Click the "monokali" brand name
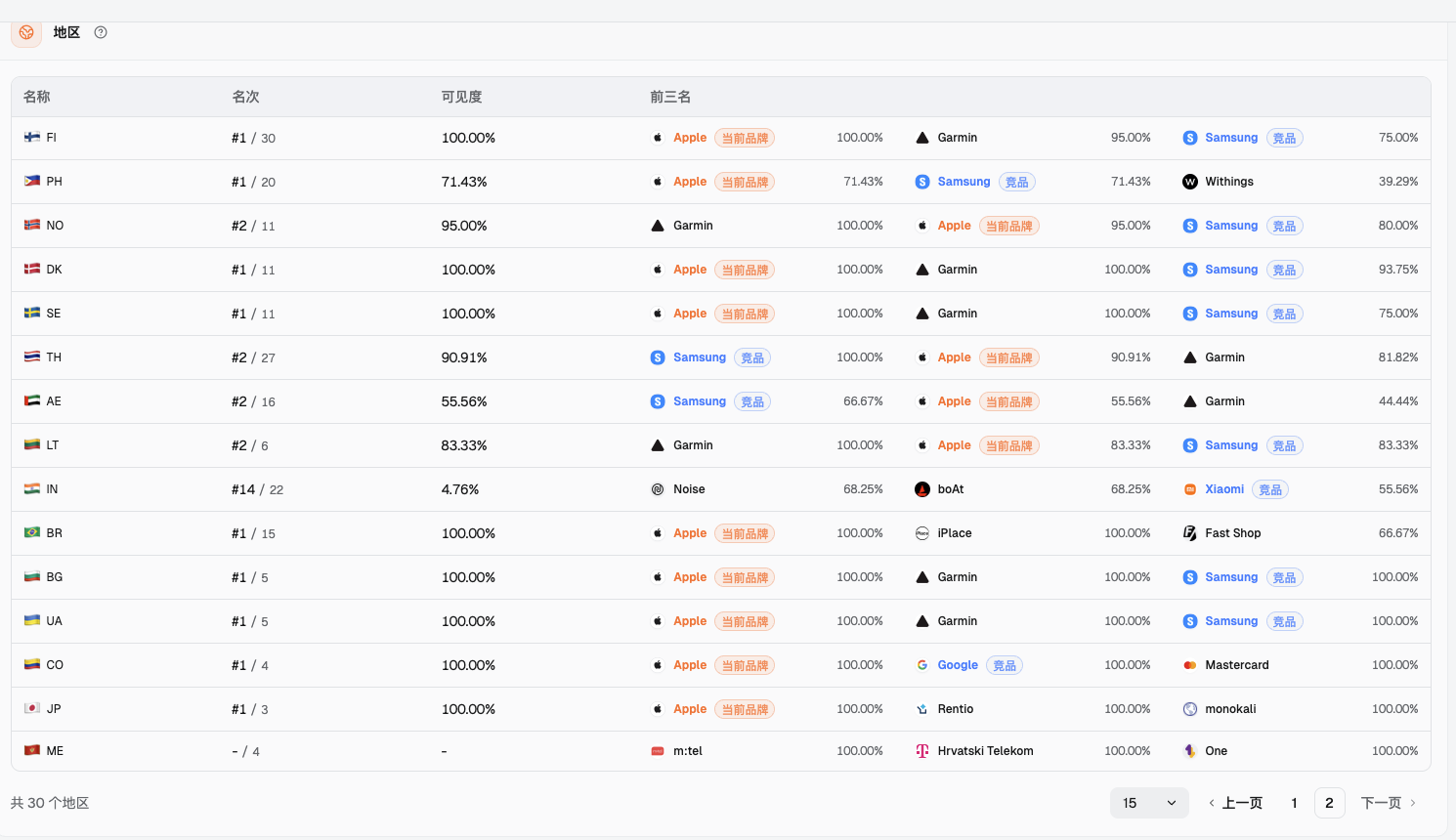This screenshot has width=1456, height=840. (1230, 709)
